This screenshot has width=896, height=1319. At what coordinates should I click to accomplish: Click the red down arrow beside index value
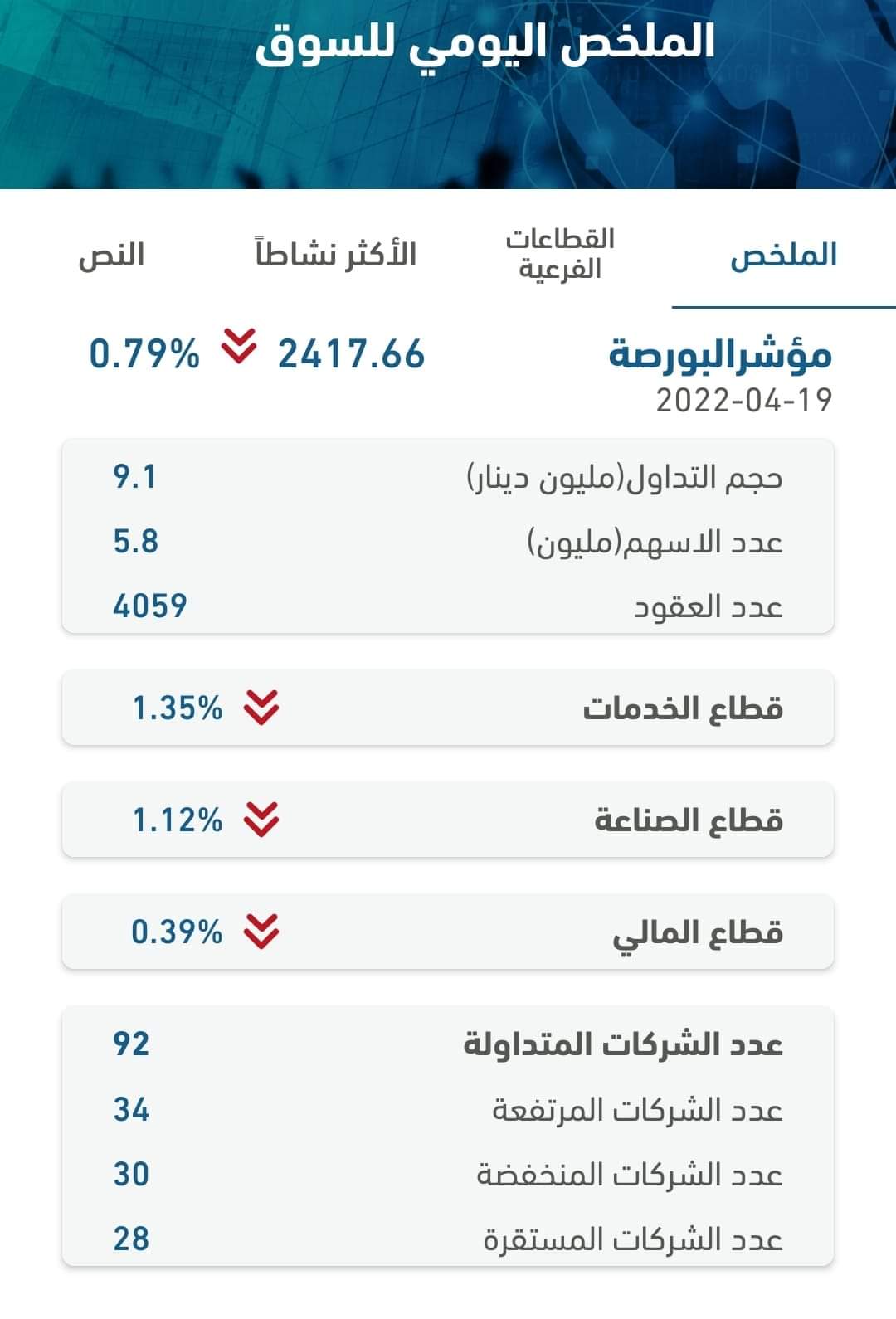[239, 347]
